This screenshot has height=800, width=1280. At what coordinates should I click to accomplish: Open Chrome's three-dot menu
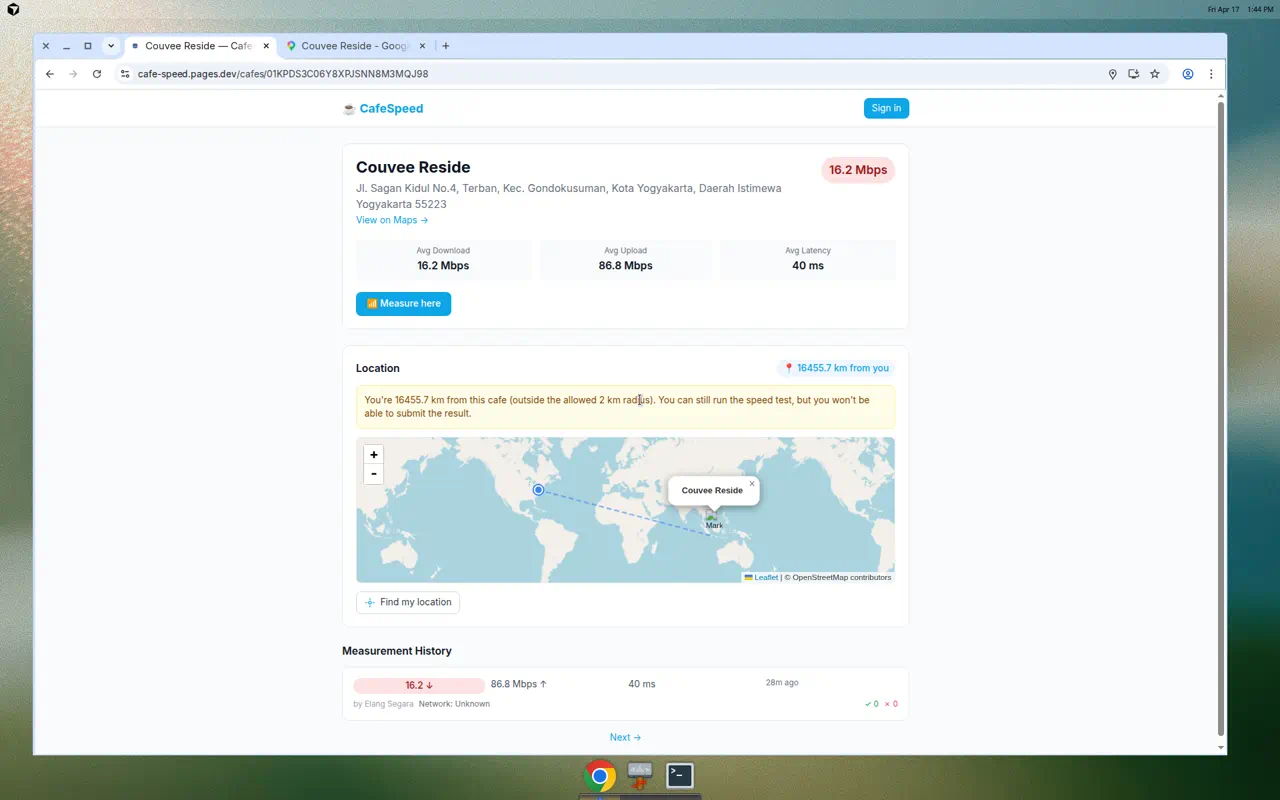tap(1211, 74)
